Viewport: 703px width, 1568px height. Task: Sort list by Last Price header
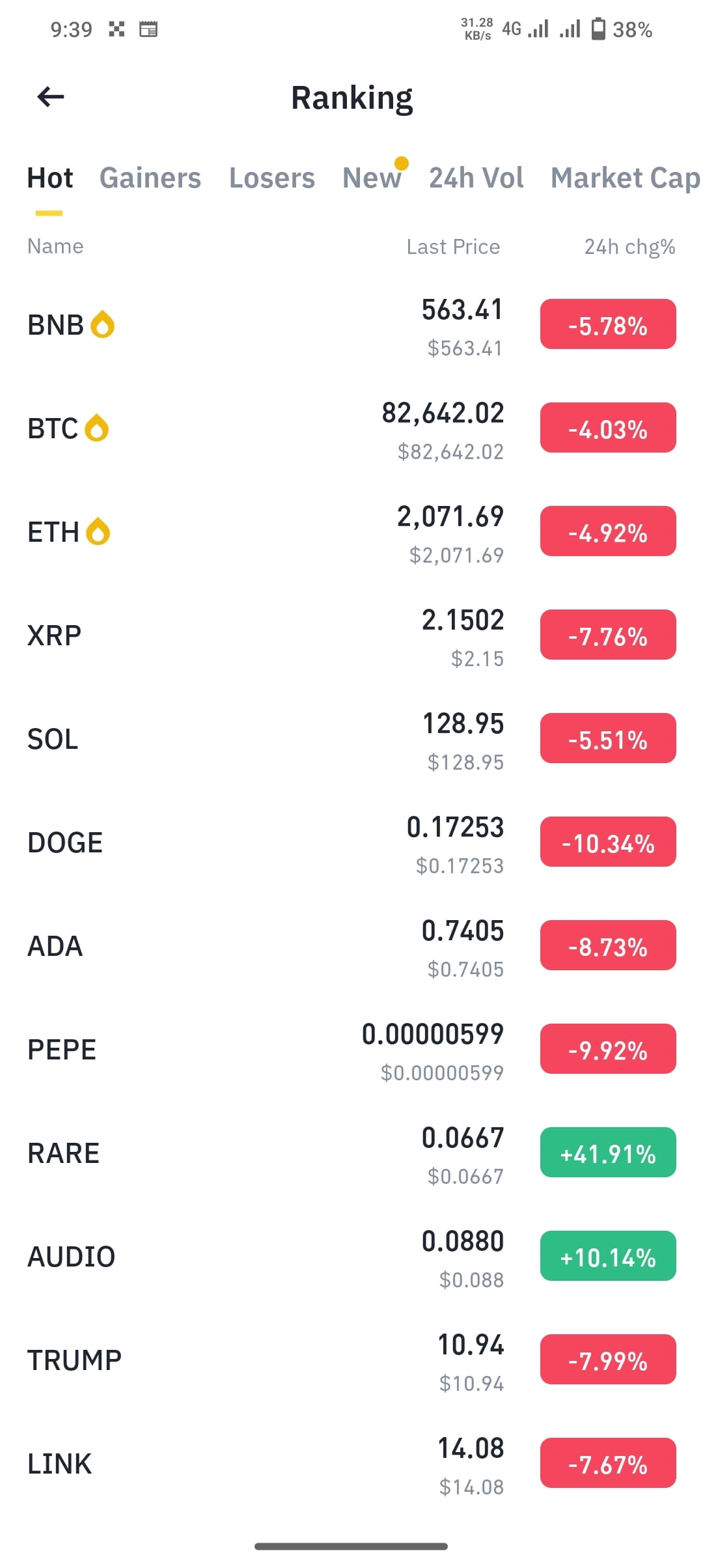tap(454, 247)
